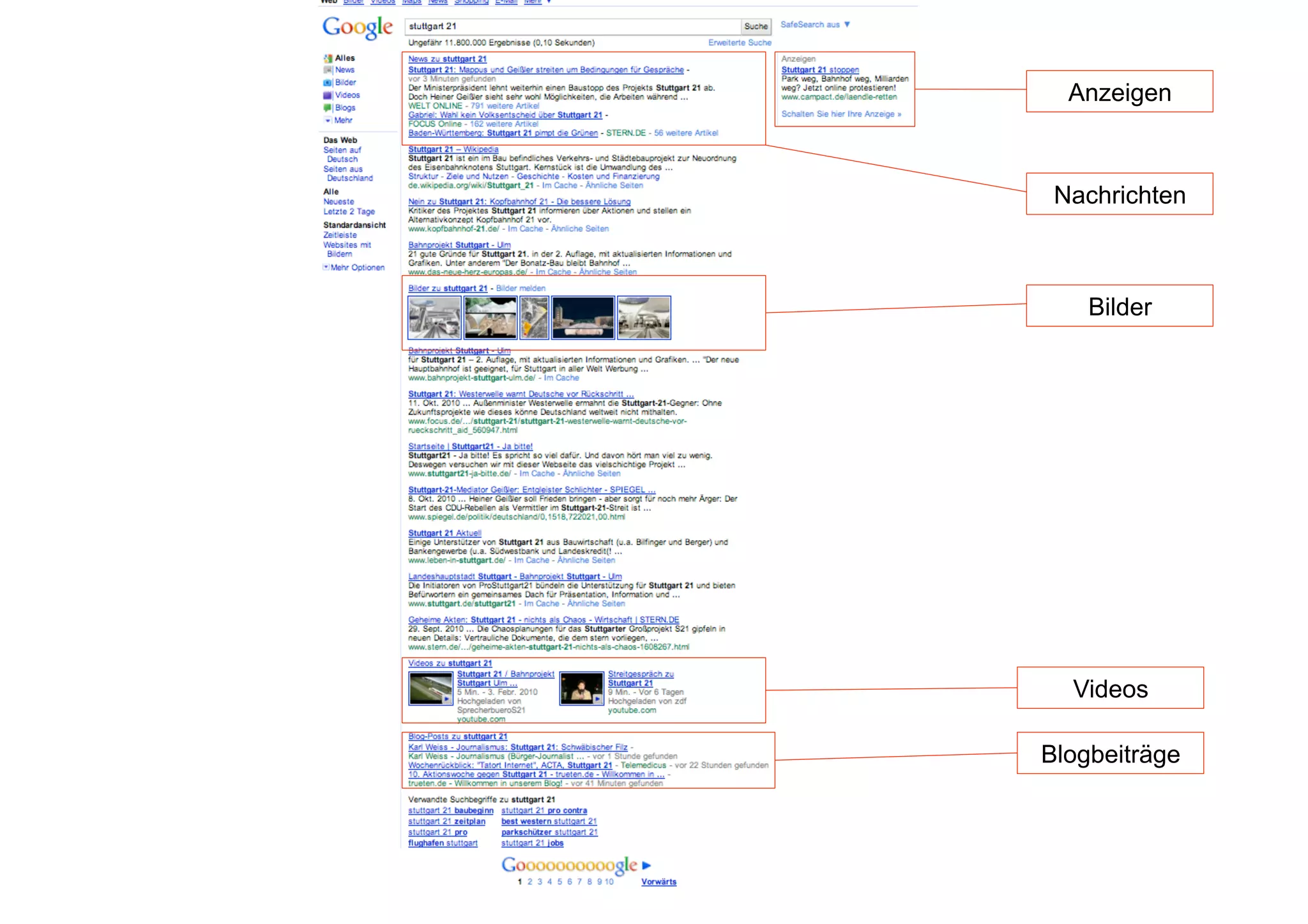
Task: Open the first image thumbnail for stuttgart 21
Action: (x=434, y=317)
